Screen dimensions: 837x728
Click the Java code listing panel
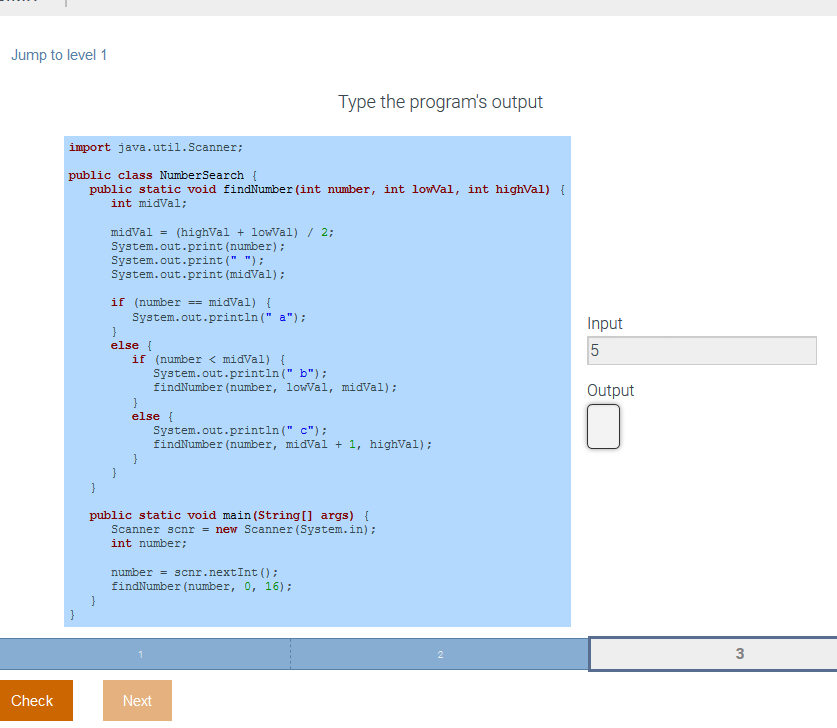click(x=317, y=380)
